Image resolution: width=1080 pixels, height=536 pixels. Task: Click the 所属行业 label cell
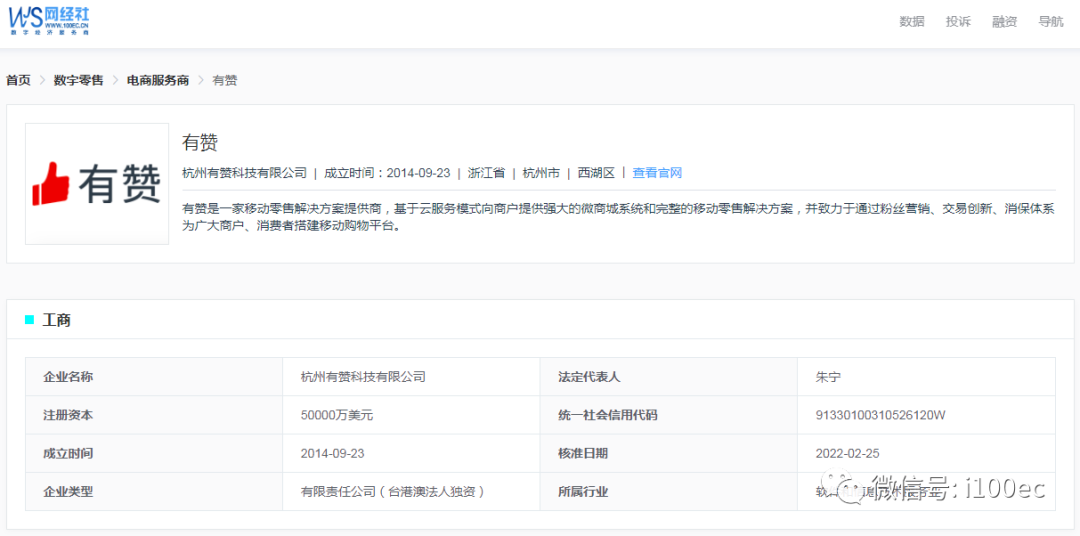click(669, 492)
